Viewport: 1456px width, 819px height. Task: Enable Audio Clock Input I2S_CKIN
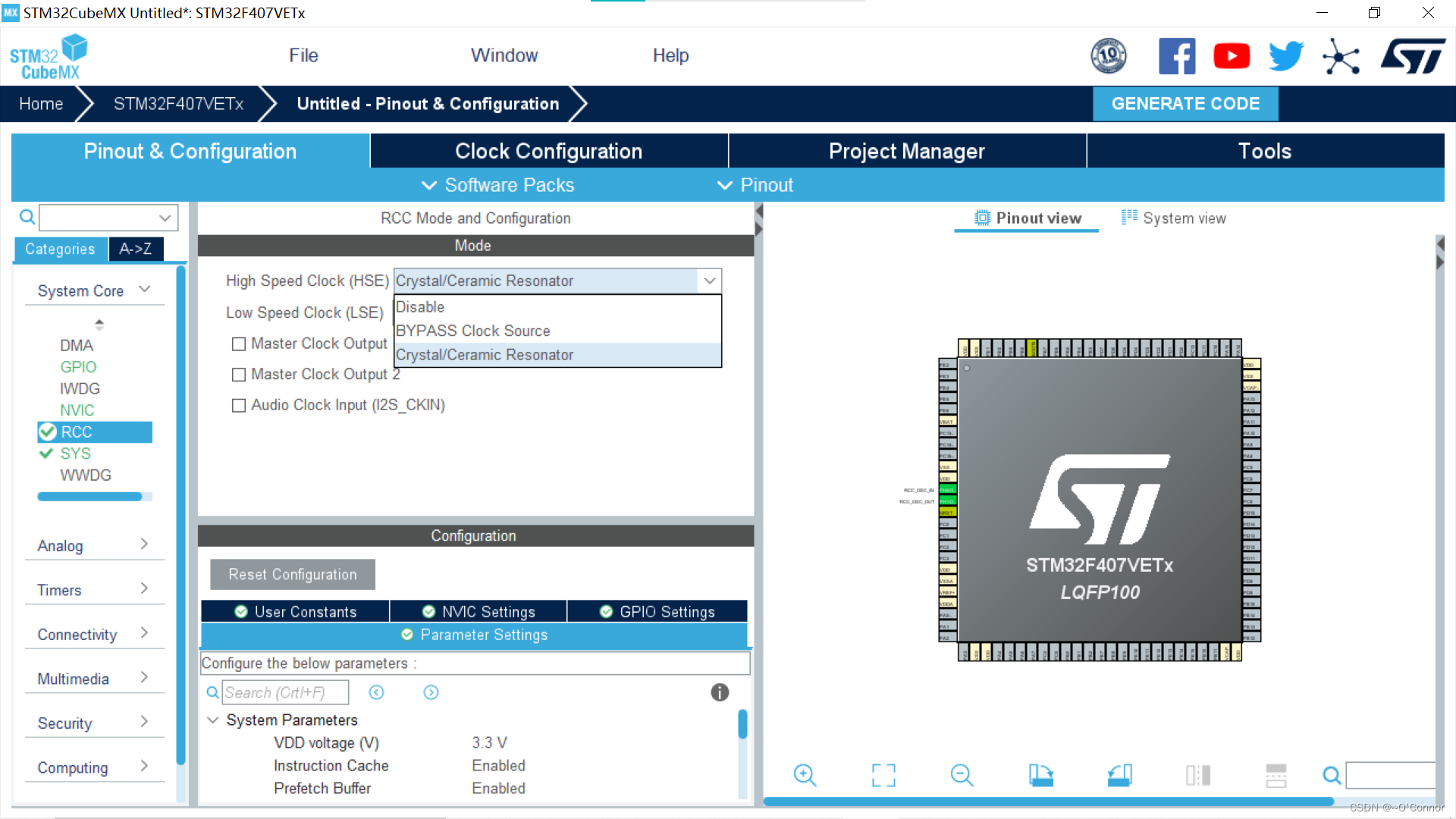239,406
